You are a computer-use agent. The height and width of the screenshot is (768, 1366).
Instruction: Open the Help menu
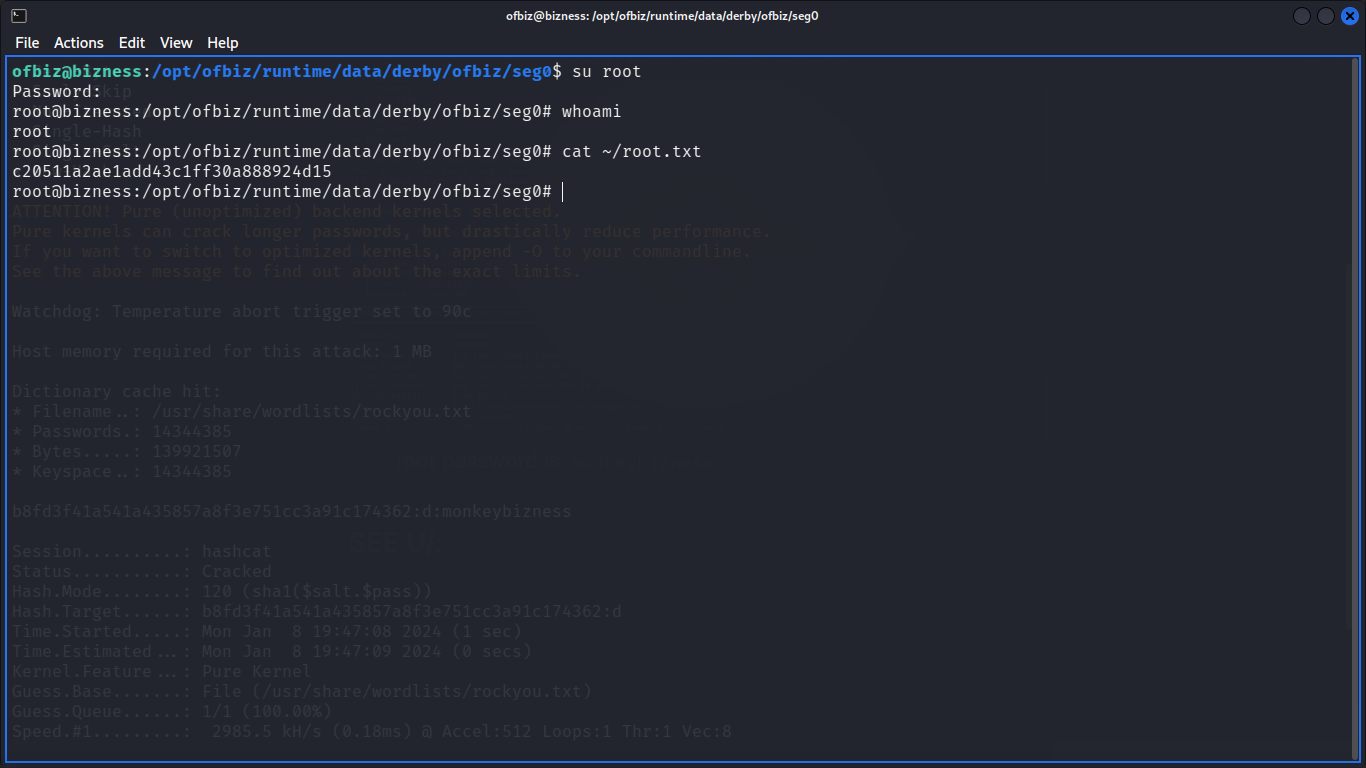click(x=223, y=43)
